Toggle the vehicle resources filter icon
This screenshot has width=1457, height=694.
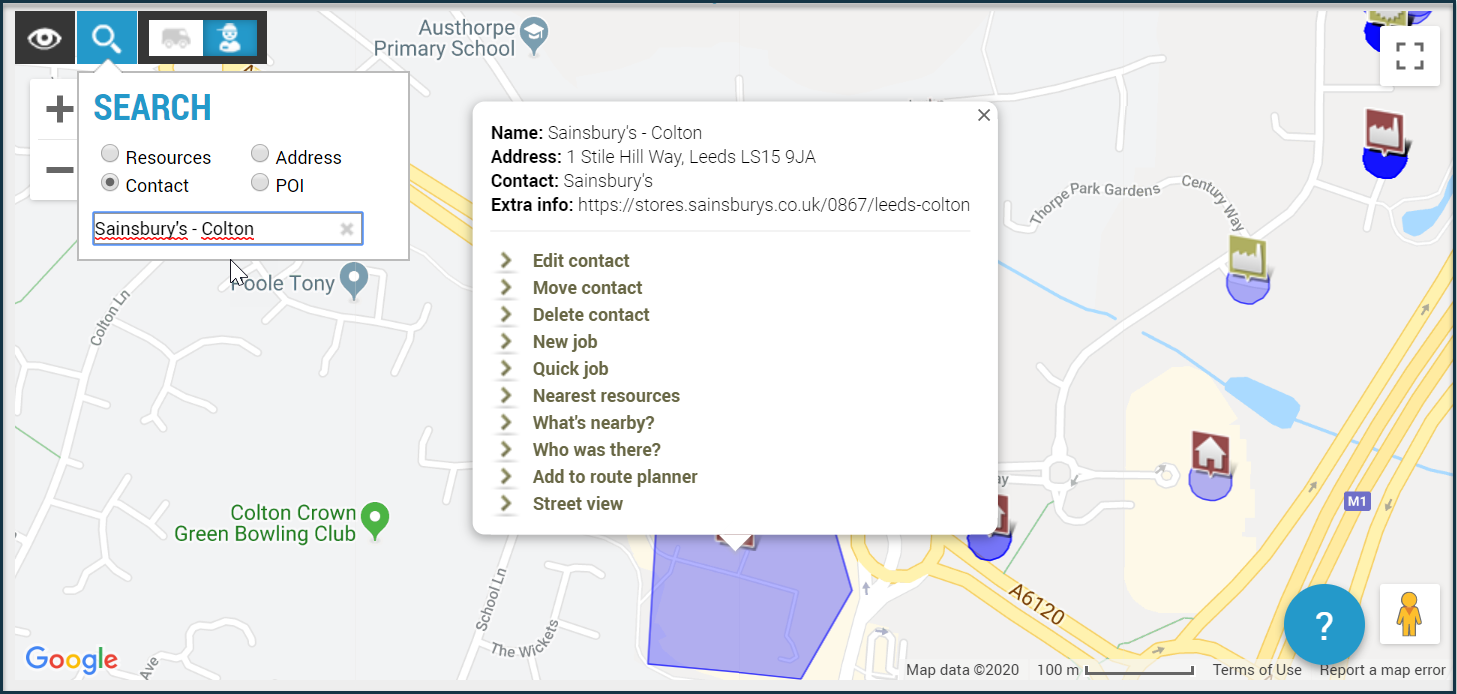click(x=176, y=38)
